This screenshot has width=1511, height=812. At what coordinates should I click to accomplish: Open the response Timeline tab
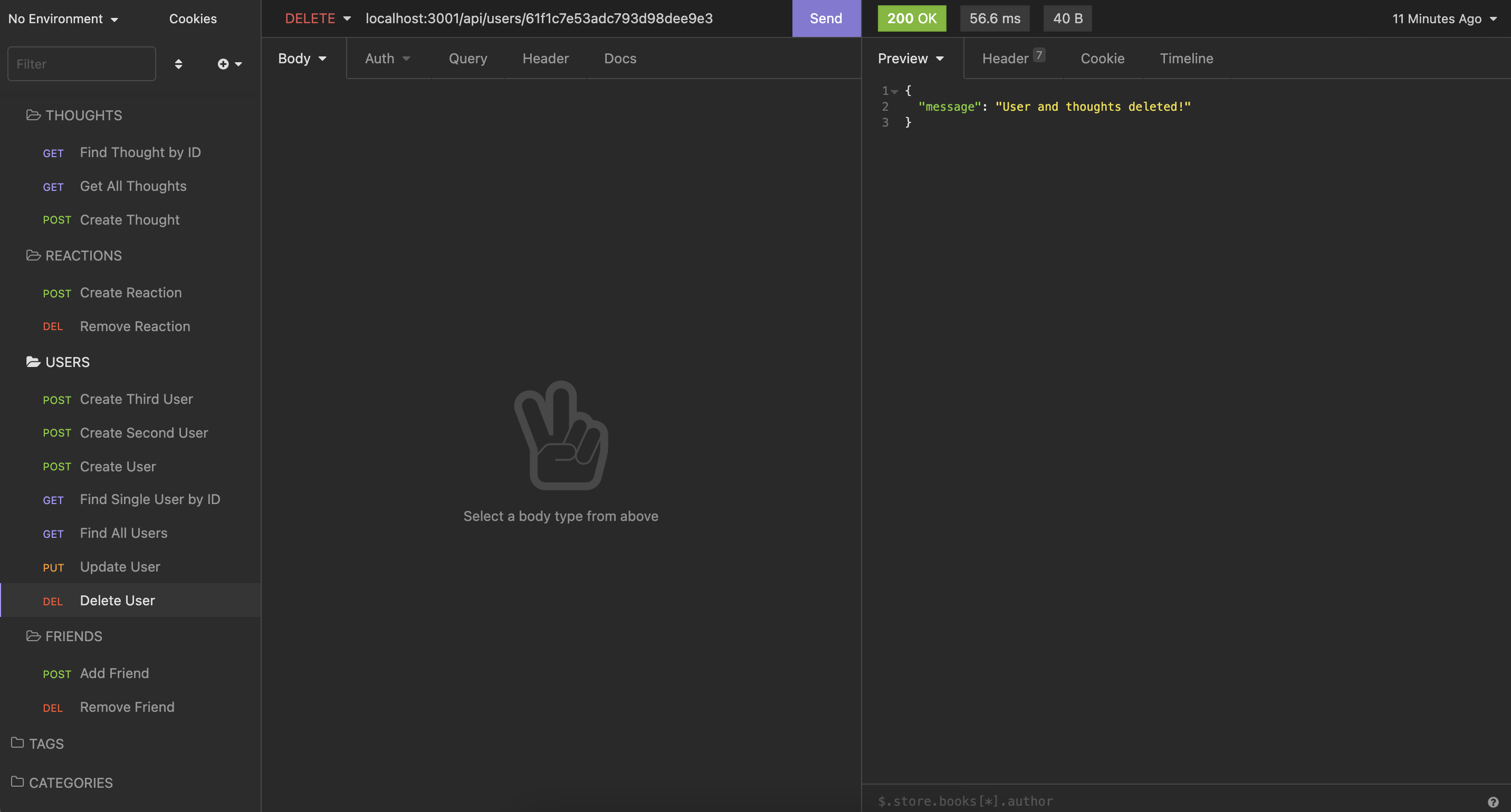[x=1186, y=59]
